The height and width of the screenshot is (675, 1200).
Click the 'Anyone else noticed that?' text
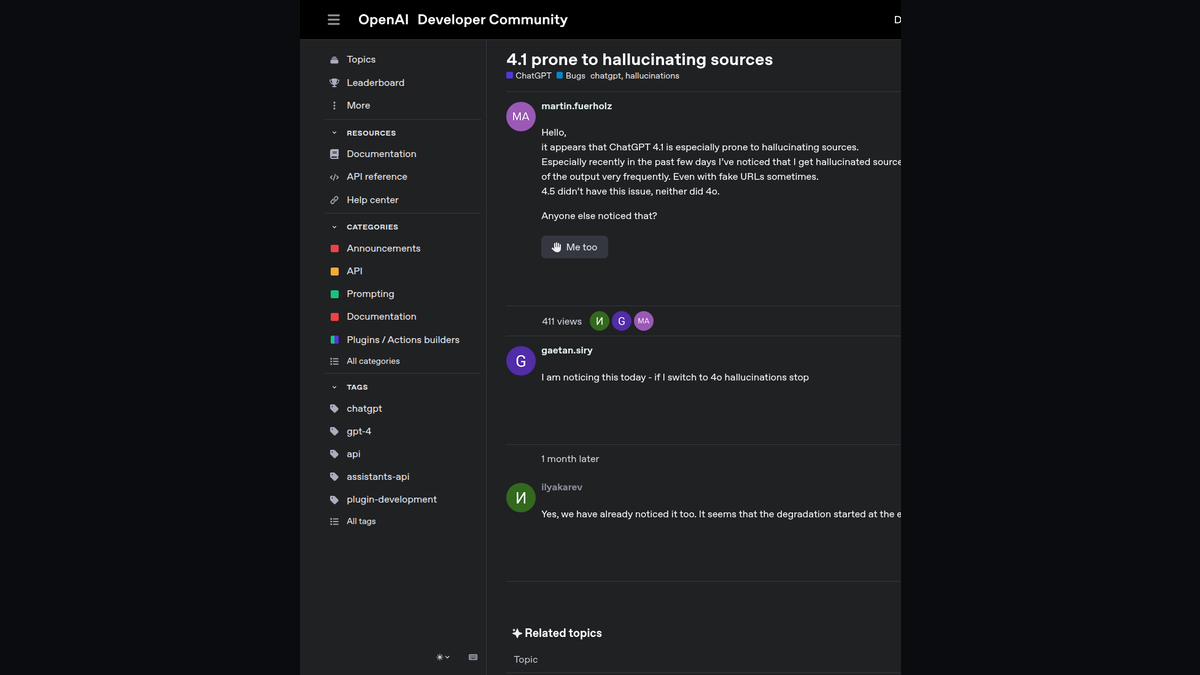(x=599, y=216)
